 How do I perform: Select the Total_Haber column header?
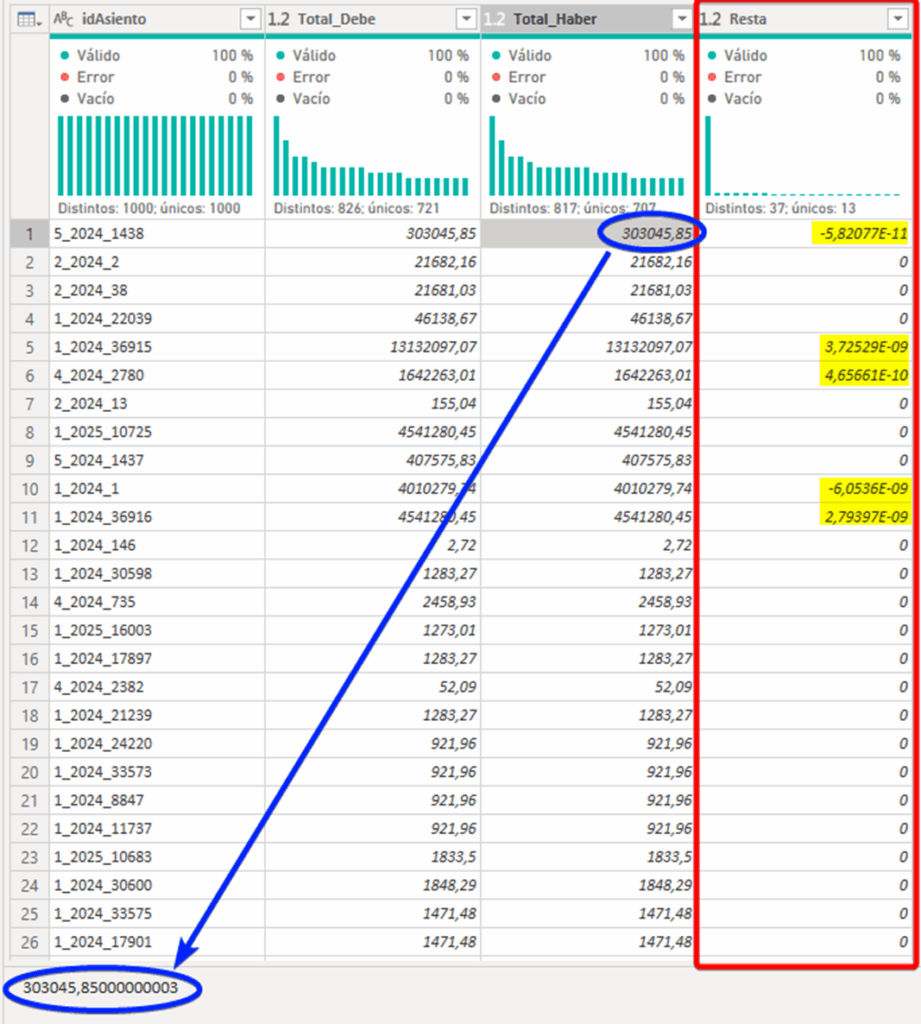pyautogui.click(x=588, y=19)
